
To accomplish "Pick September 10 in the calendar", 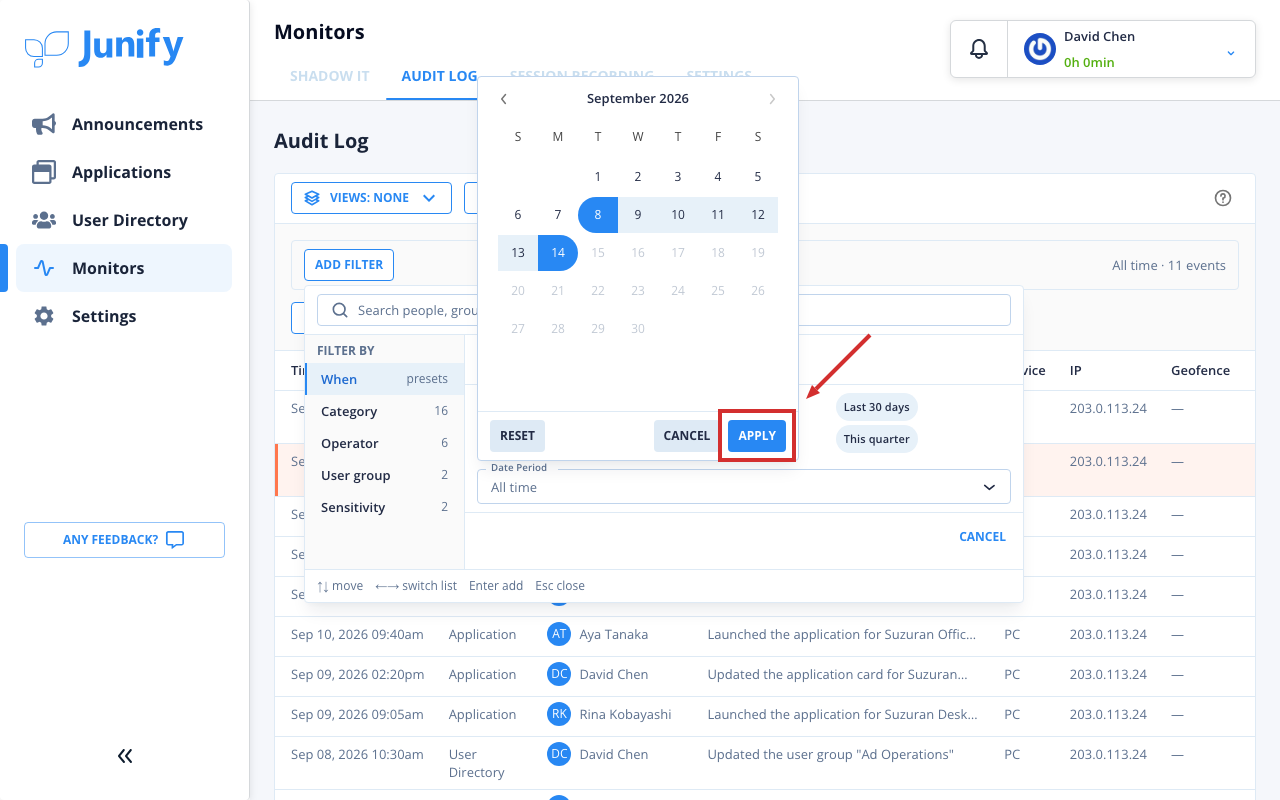I will (678, 215).
